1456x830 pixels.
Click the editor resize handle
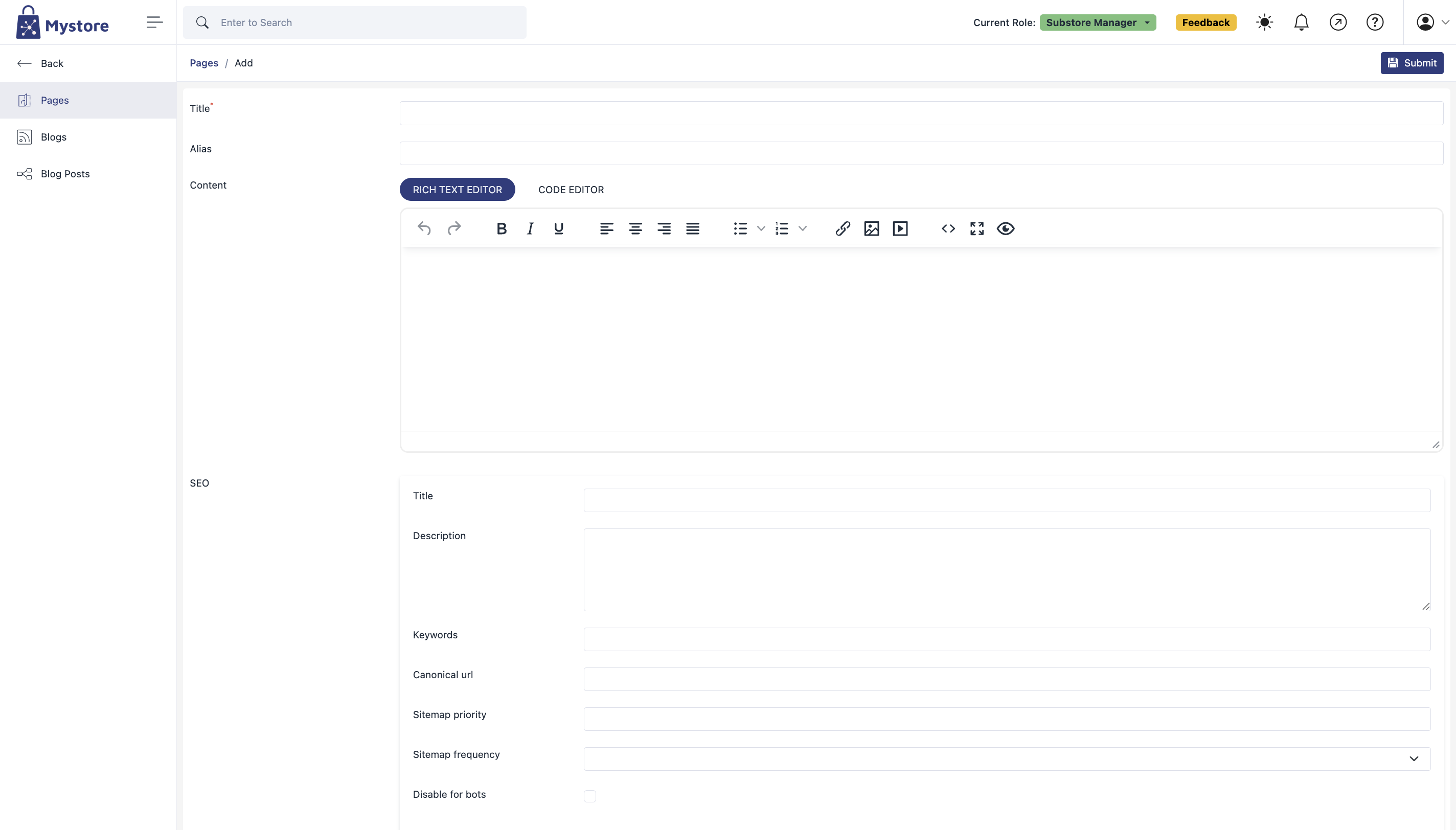click(1436, 445)
